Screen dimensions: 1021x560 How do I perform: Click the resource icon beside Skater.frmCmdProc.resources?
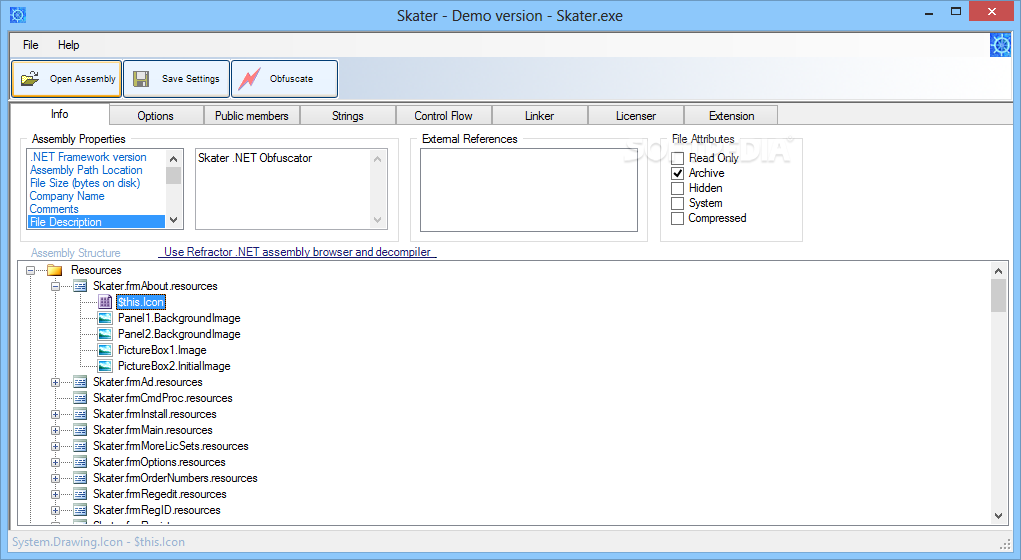pyautogui.click(x=80, y=398)
